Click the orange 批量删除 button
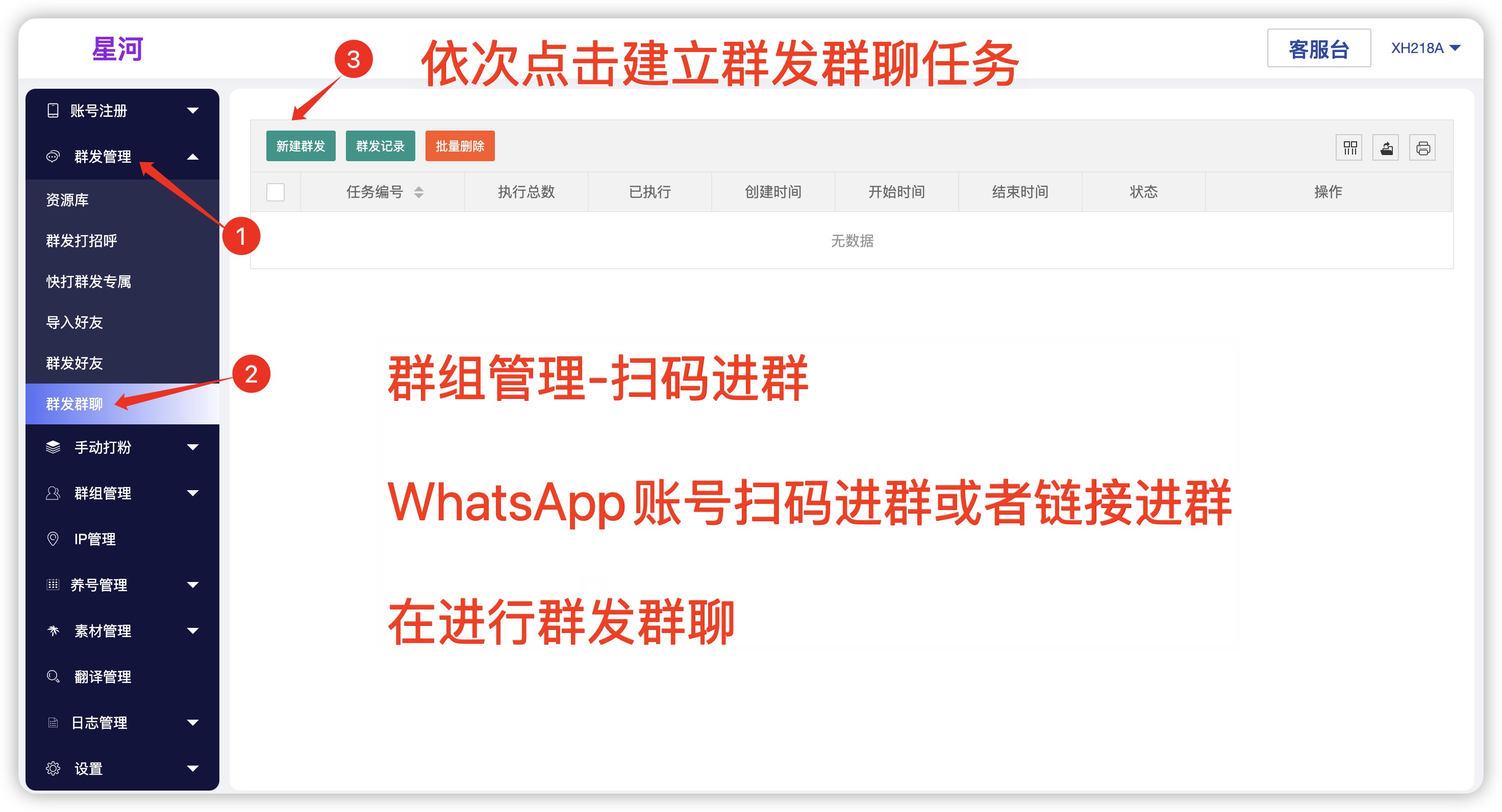Viewport: 1502px width, 812px height. [x=460, y=146]
